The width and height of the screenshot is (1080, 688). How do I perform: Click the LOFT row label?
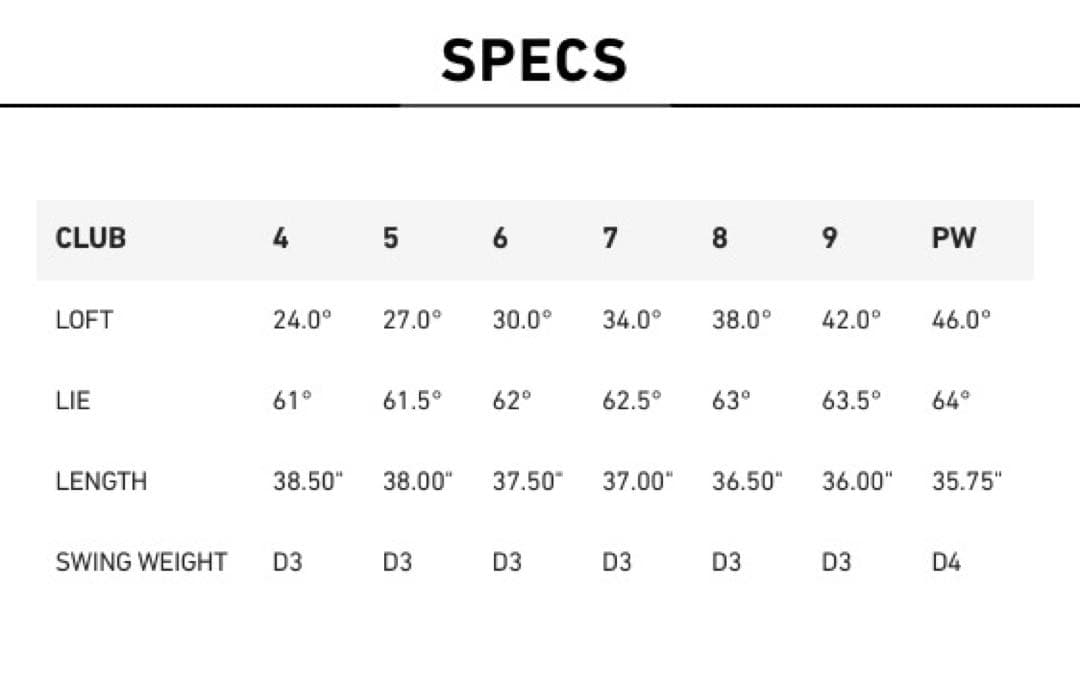[84, 320]
